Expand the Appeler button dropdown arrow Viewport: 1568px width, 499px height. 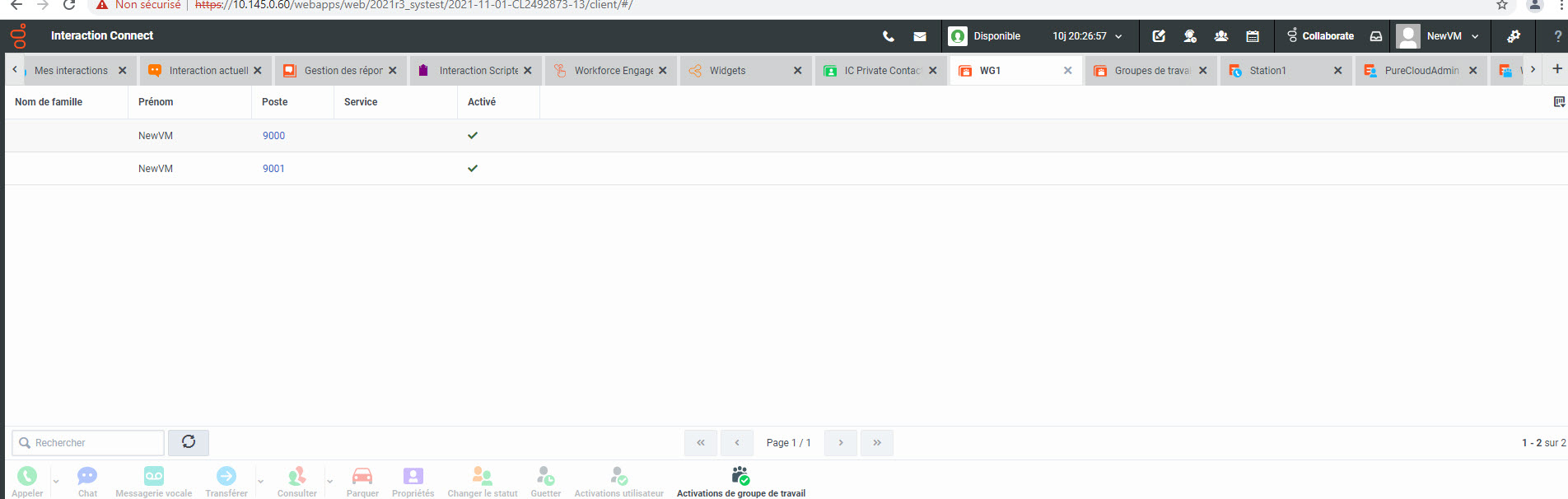tap(56, 482)
